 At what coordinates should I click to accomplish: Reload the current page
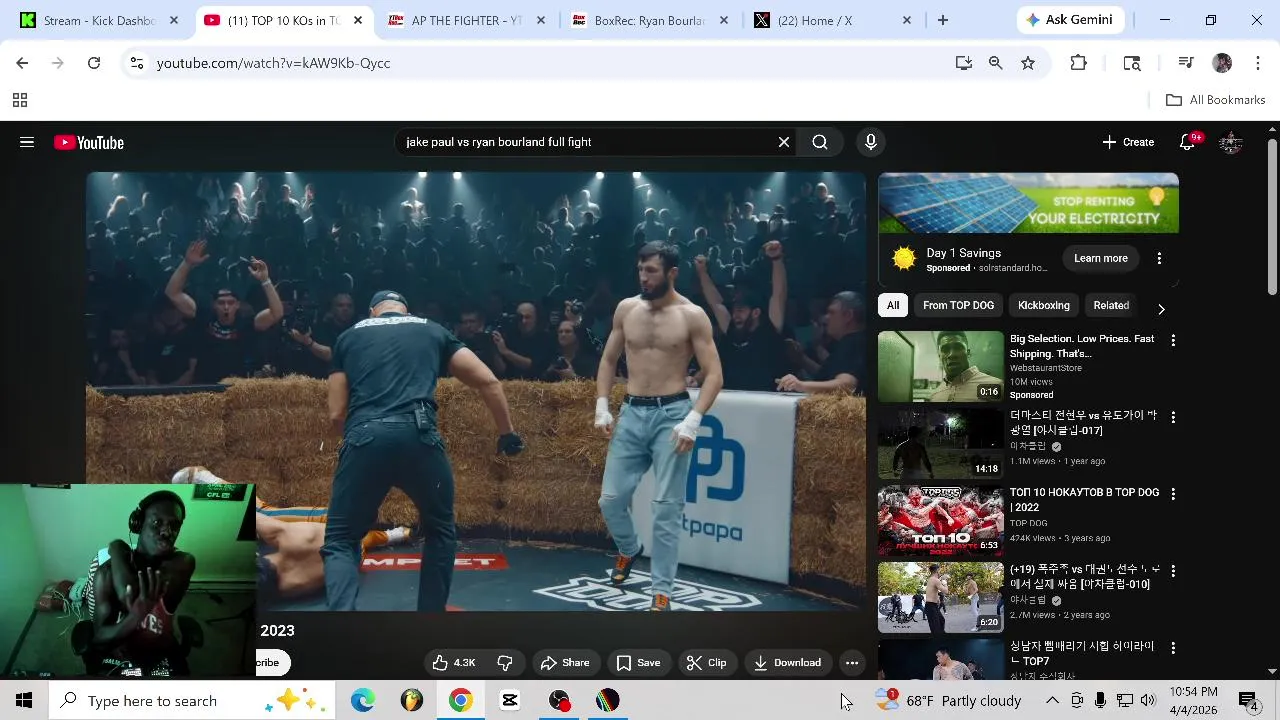pyautogui.click(x=94, y=63)
